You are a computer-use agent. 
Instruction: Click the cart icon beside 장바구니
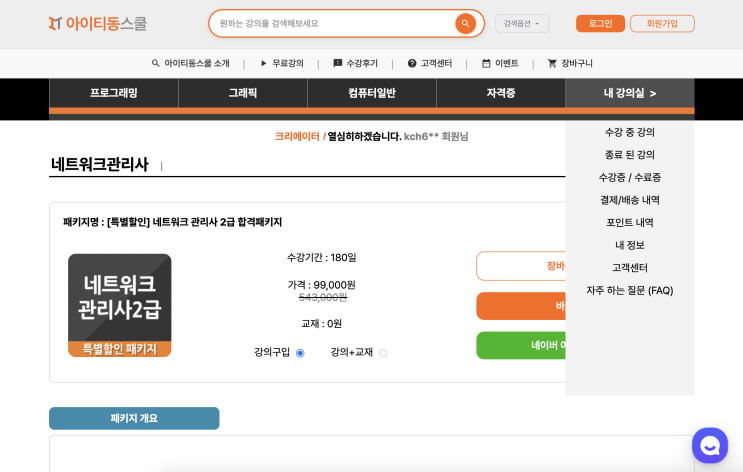pyautogui.click(x=552, y=63)
